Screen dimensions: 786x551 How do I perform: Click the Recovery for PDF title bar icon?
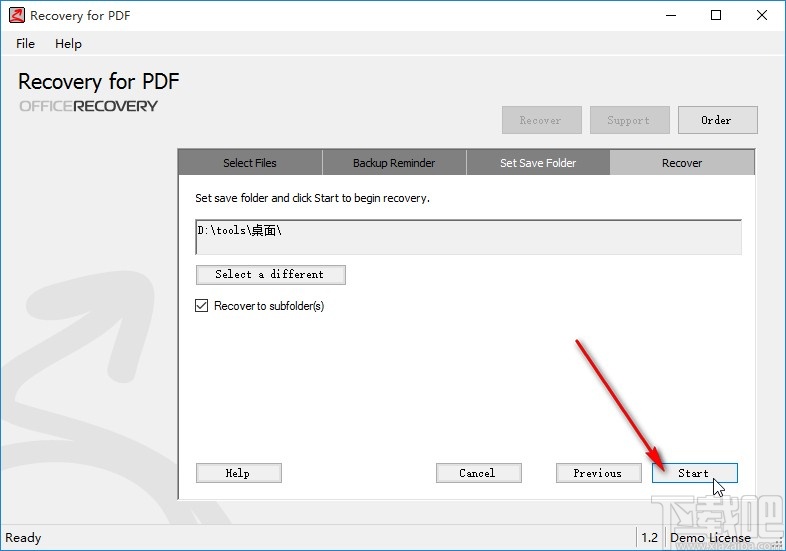click(x=16, y=15)
